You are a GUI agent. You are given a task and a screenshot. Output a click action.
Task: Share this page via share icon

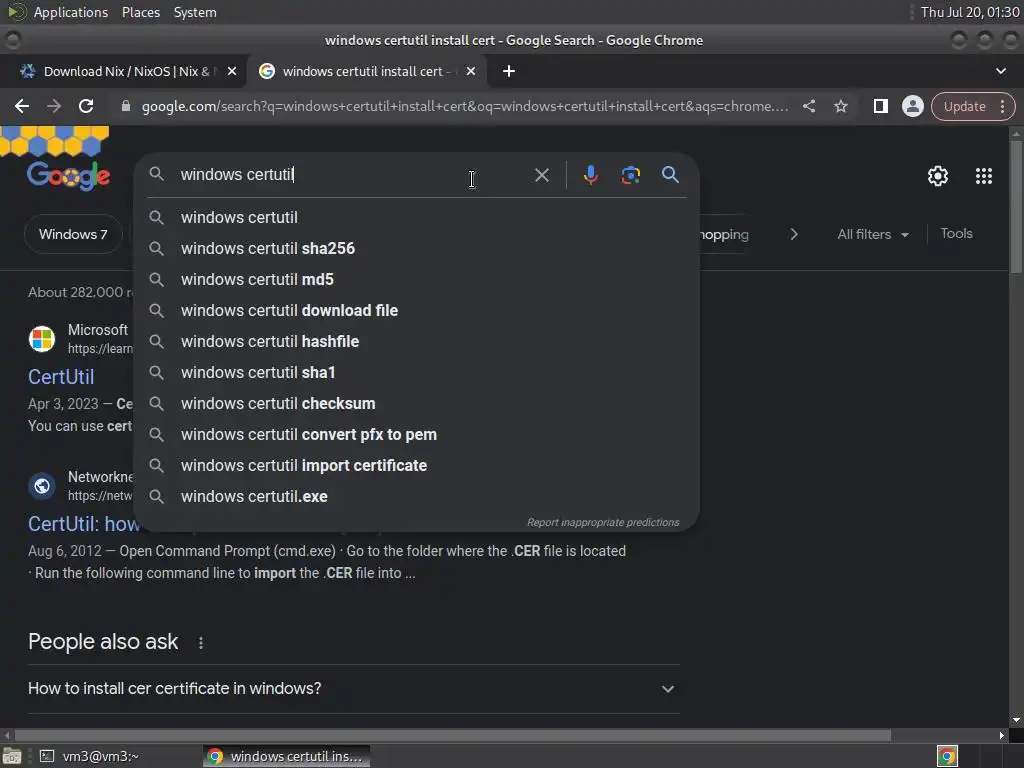click(809, 106)
